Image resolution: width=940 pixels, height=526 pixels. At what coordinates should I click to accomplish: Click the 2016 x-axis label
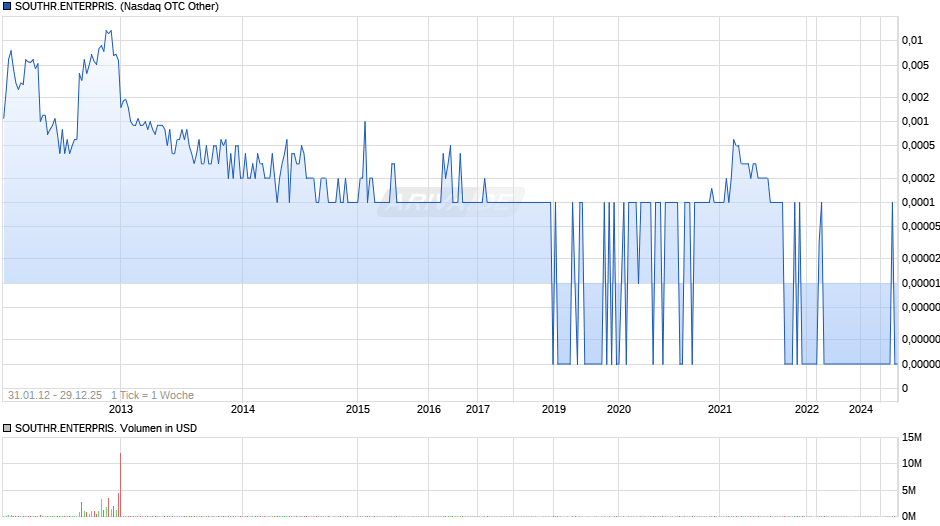(x=429, y=409)
